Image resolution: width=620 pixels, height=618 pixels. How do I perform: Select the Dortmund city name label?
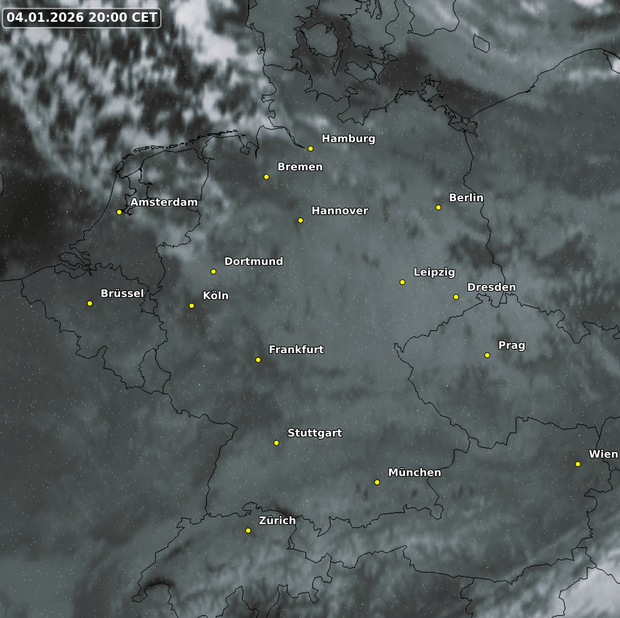click(x=253, y=262)
